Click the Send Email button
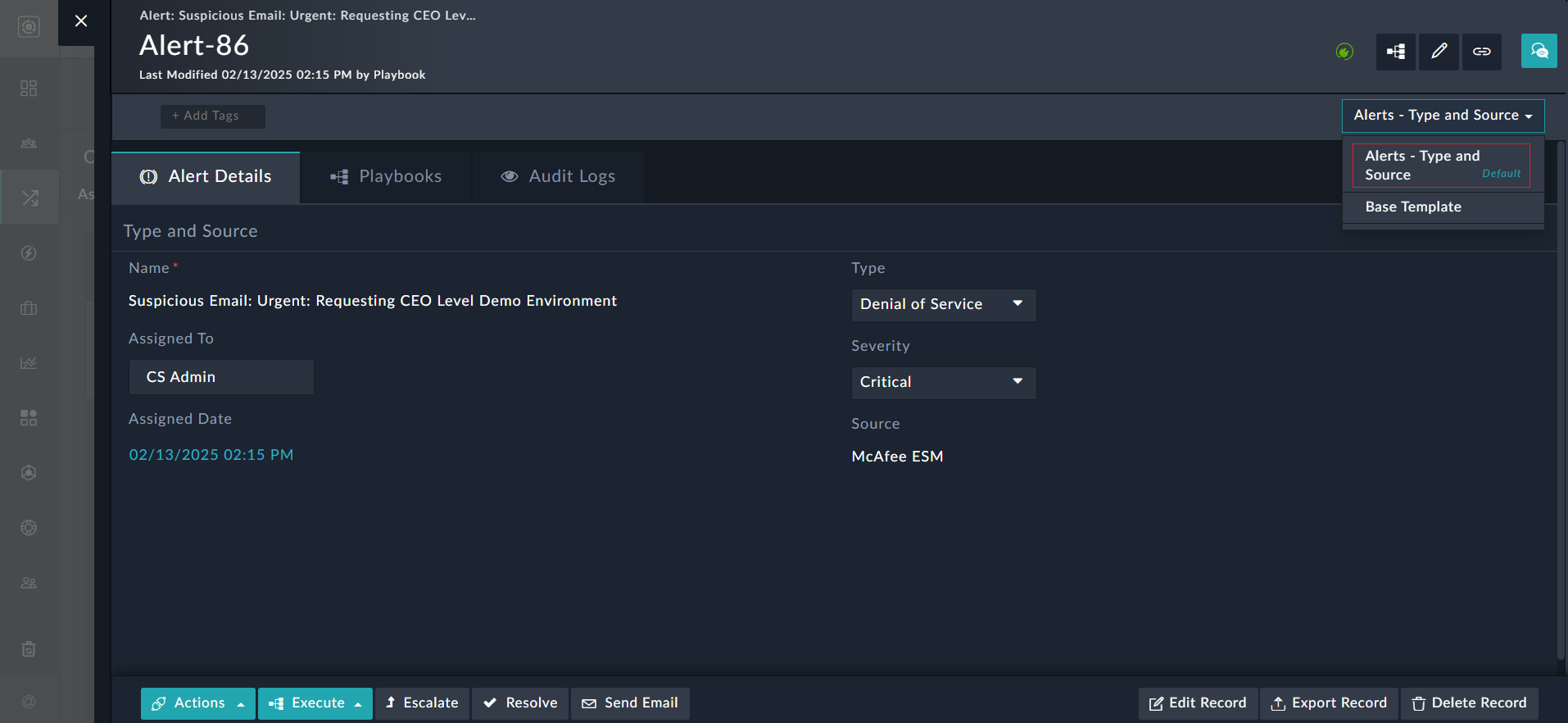Image resolution: width=1568 pixels, height=723 pixels. [630, 703]
